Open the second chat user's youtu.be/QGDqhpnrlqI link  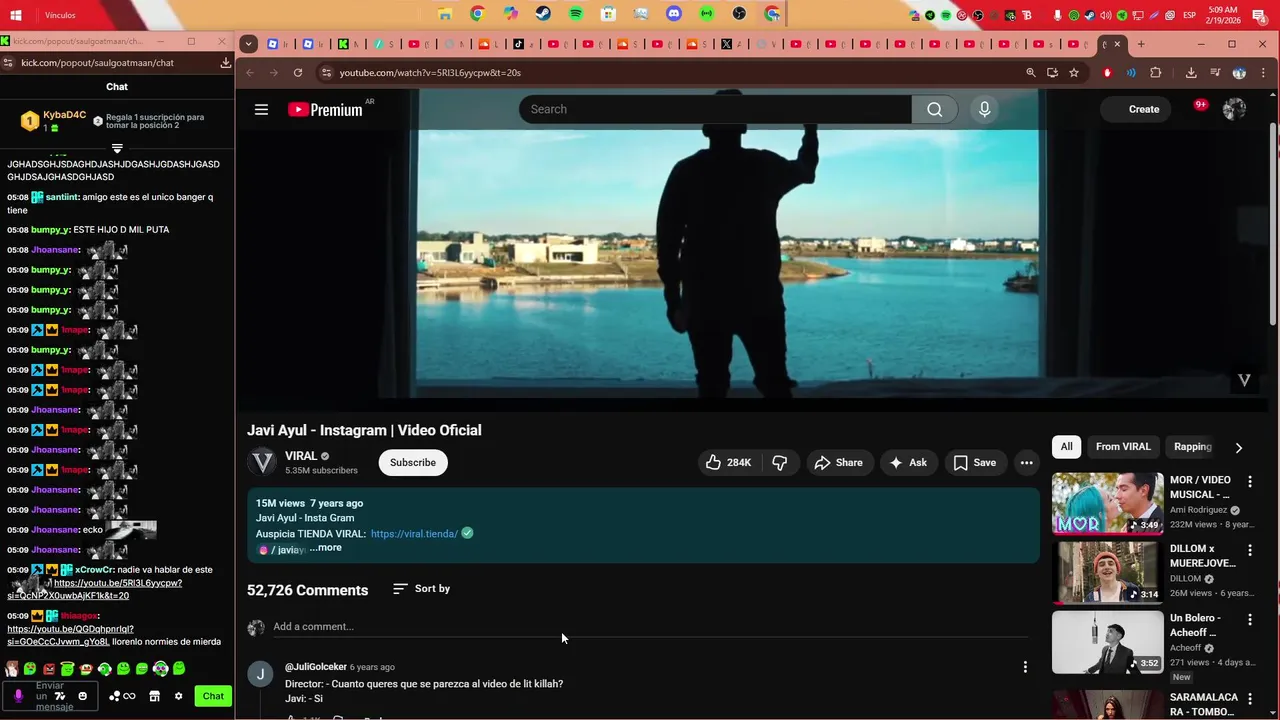click(70, 629)
